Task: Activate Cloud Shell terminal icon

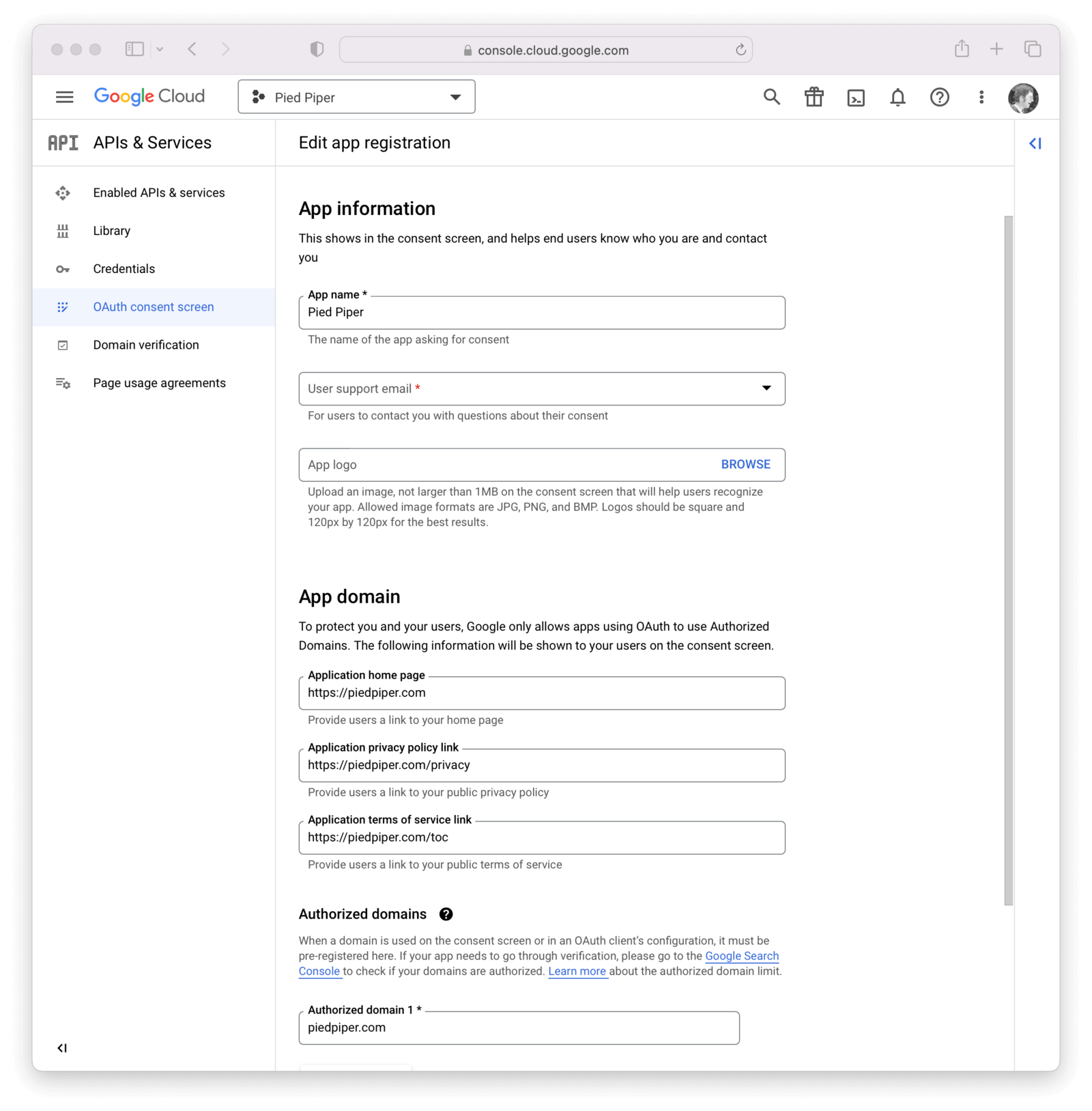Action: pos(856,97)
